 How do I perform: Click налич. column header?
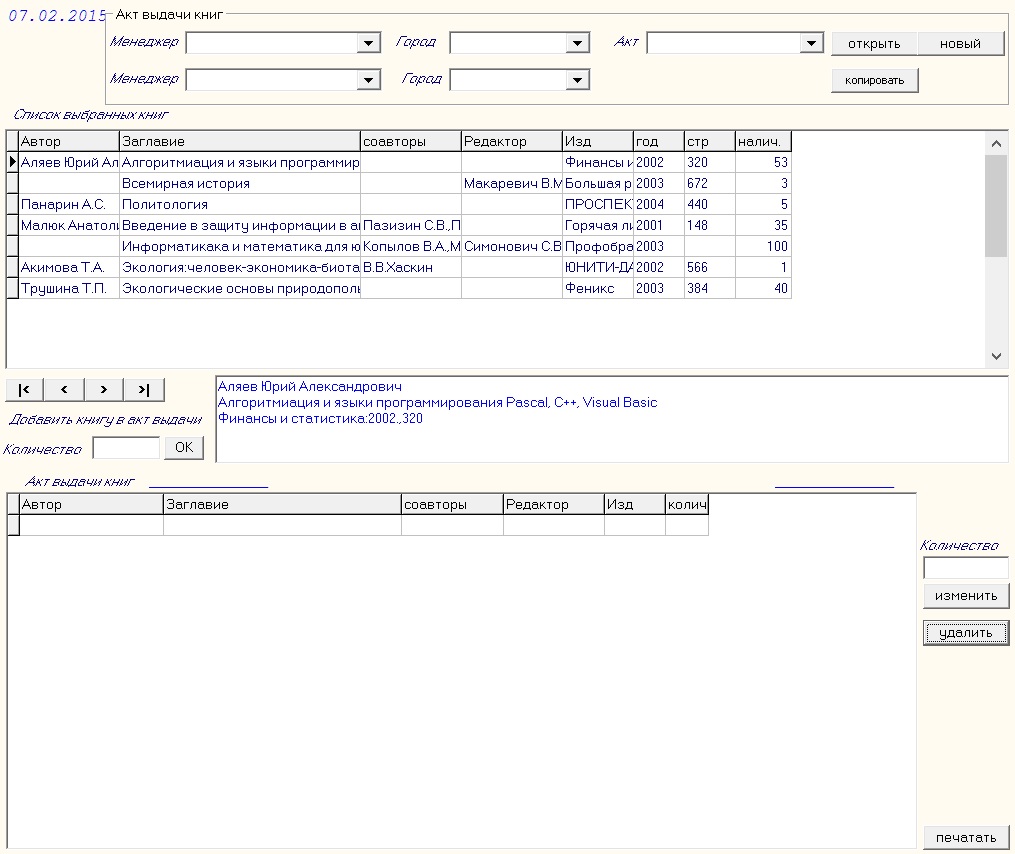pos(763,141)
